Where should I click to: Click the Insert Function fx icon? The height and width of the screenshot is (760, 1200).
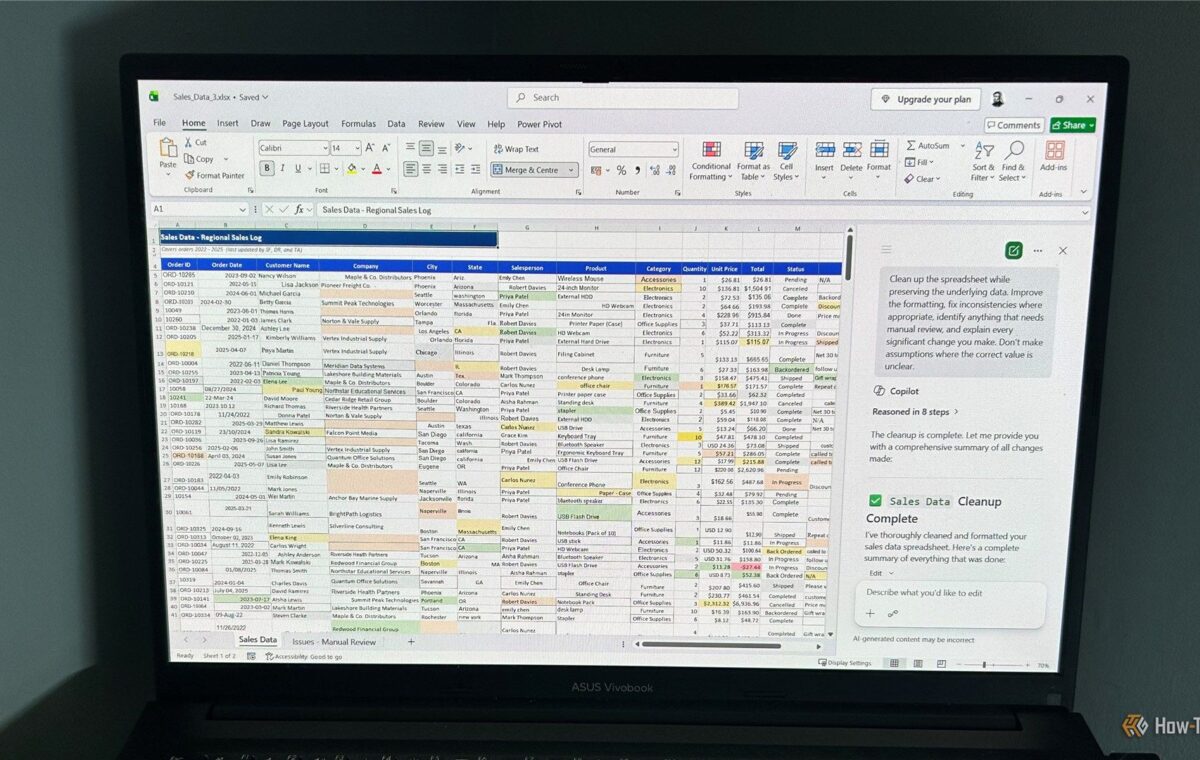click(x=299, y=210)
